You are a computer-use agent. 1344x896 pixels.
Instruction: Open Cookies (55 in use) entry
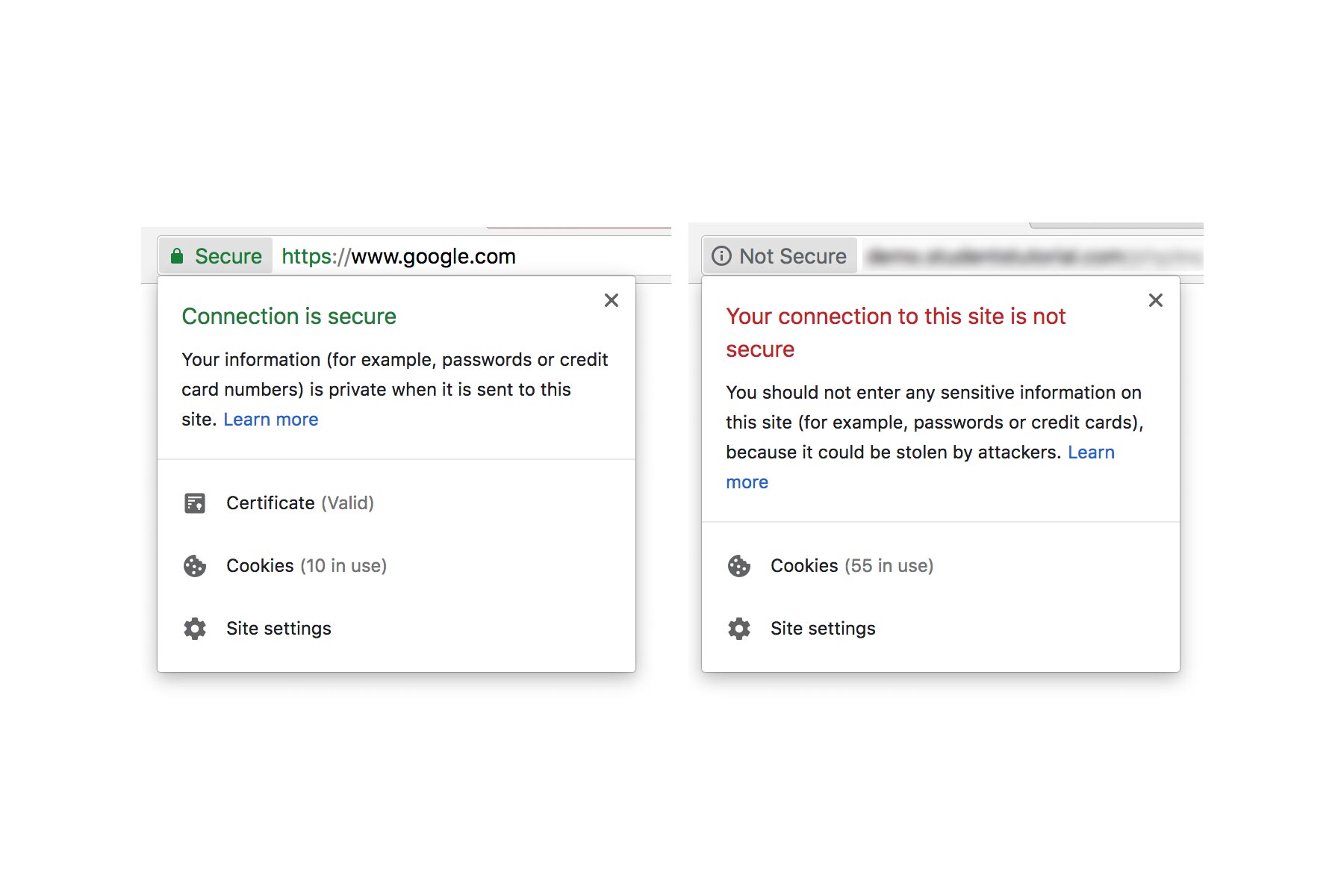pos(852,566)
